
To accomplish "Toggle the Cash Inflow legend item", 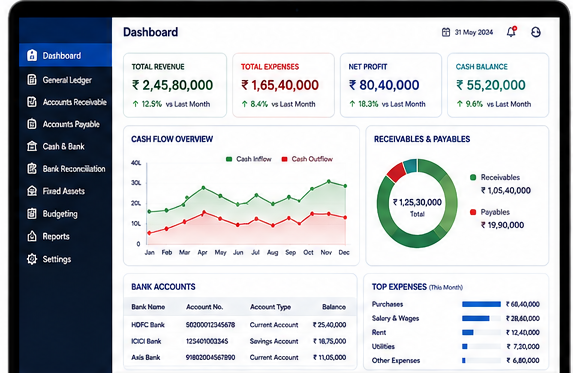I will 249,159.
